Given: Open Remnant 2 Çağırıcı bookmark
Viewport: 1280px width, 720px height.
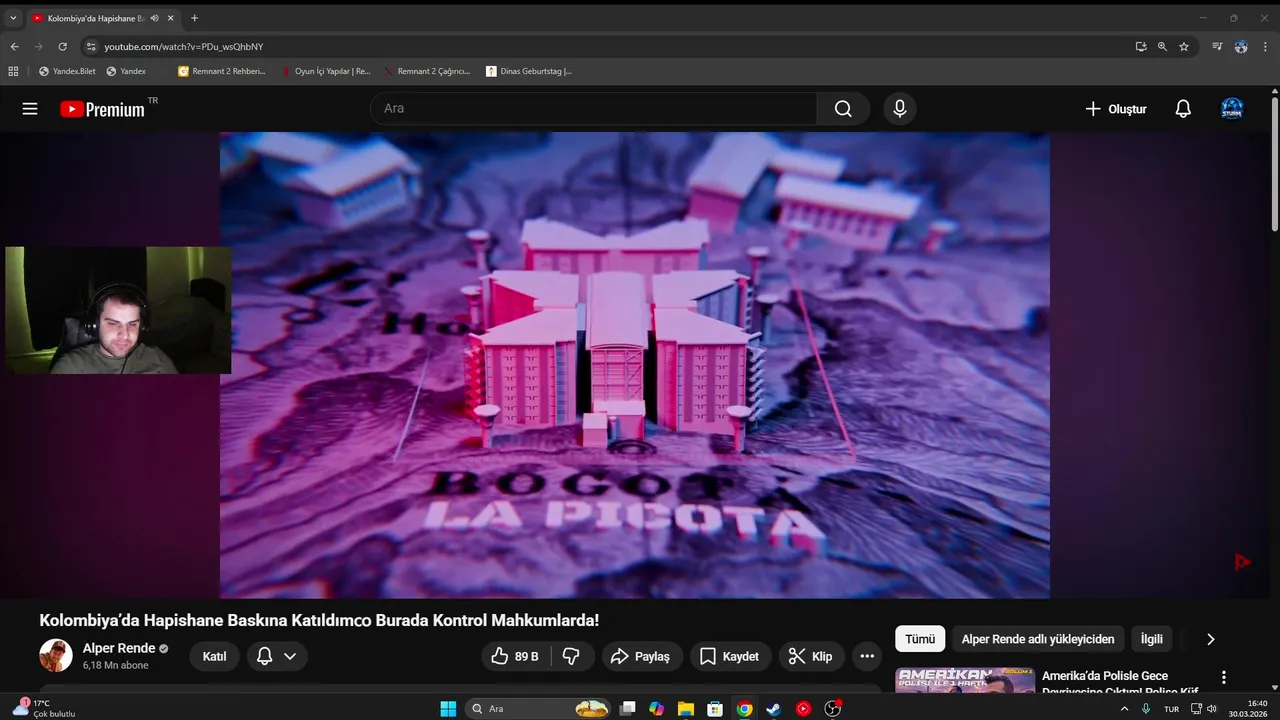Looking at the screenshot, I should click(428, 71).
